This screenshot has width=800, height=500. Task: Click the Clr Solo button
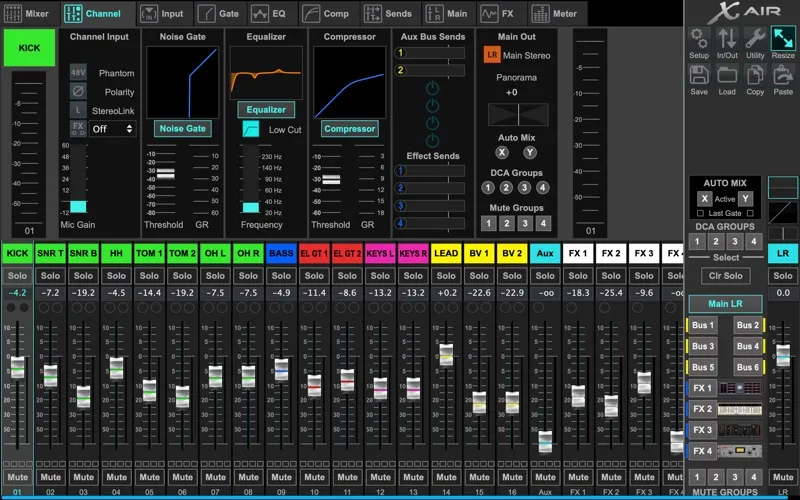pyautogui.click(x=726, y=276)
